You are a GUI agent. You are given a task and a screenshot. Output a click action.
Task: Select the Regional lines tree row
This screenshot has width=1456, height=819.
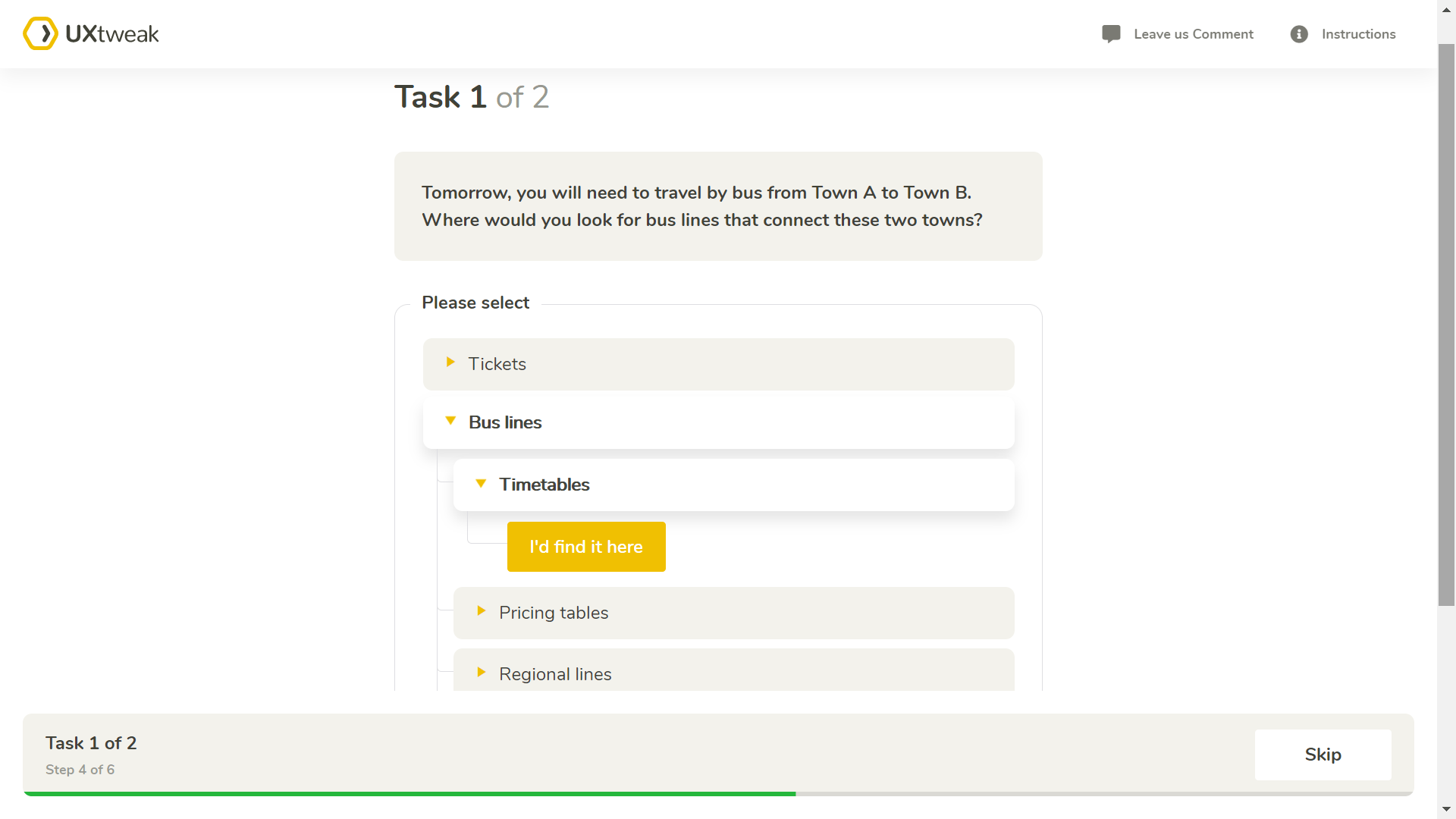pyautogui.click(x=733, y=670)
